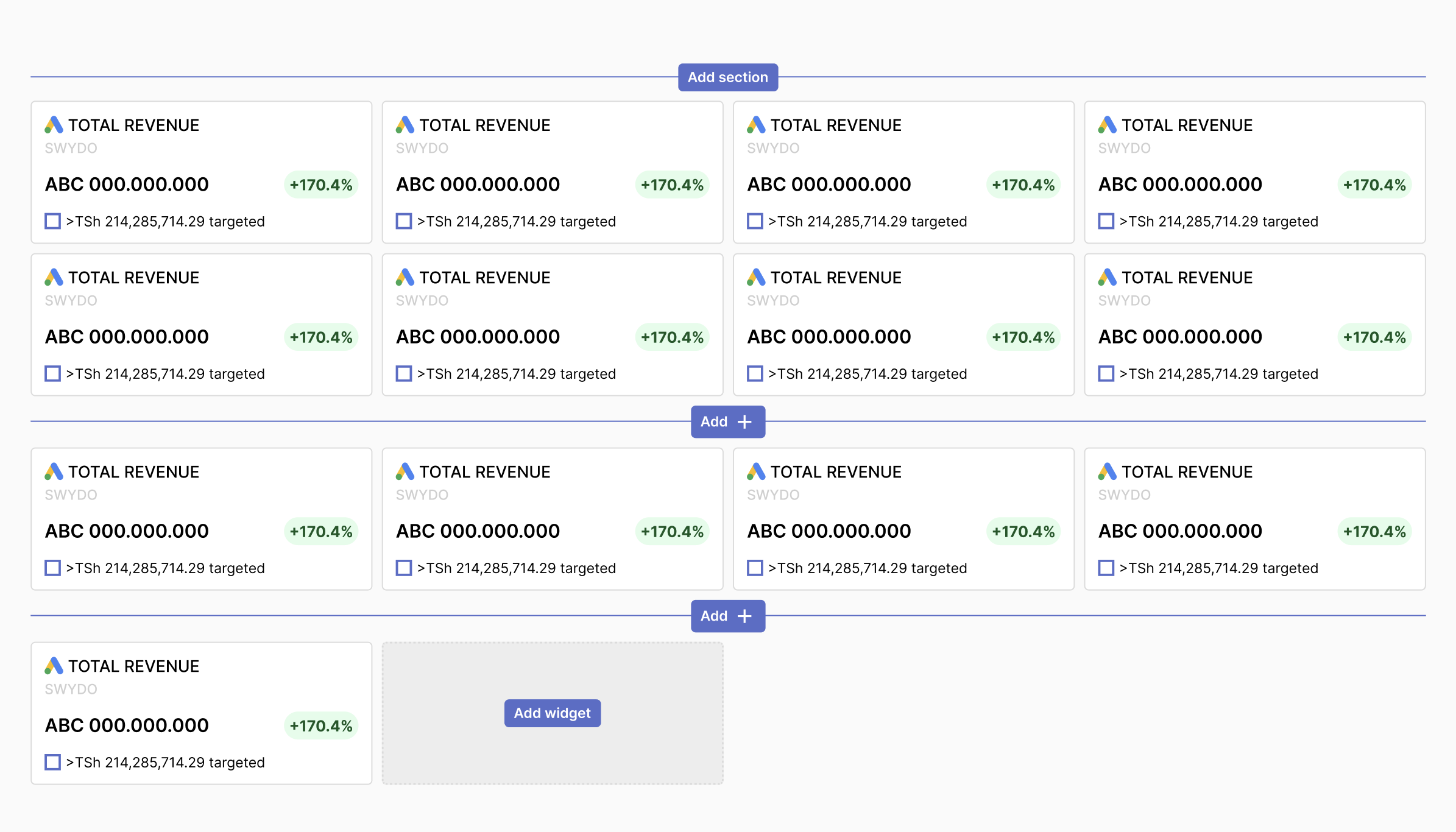
Task: Click the Add button directly above the Add widget row
Action: tap(728, 616)
